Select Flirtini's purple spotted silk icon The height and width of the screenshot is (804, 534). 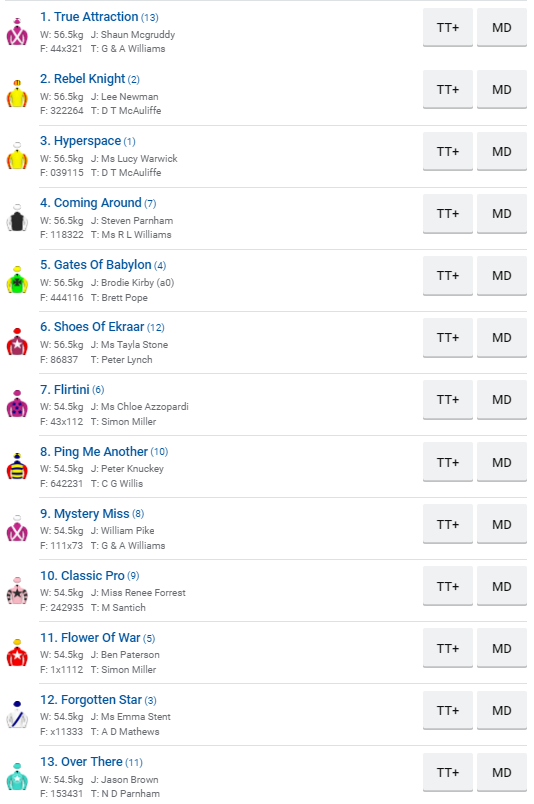click(x=17, y=405)
